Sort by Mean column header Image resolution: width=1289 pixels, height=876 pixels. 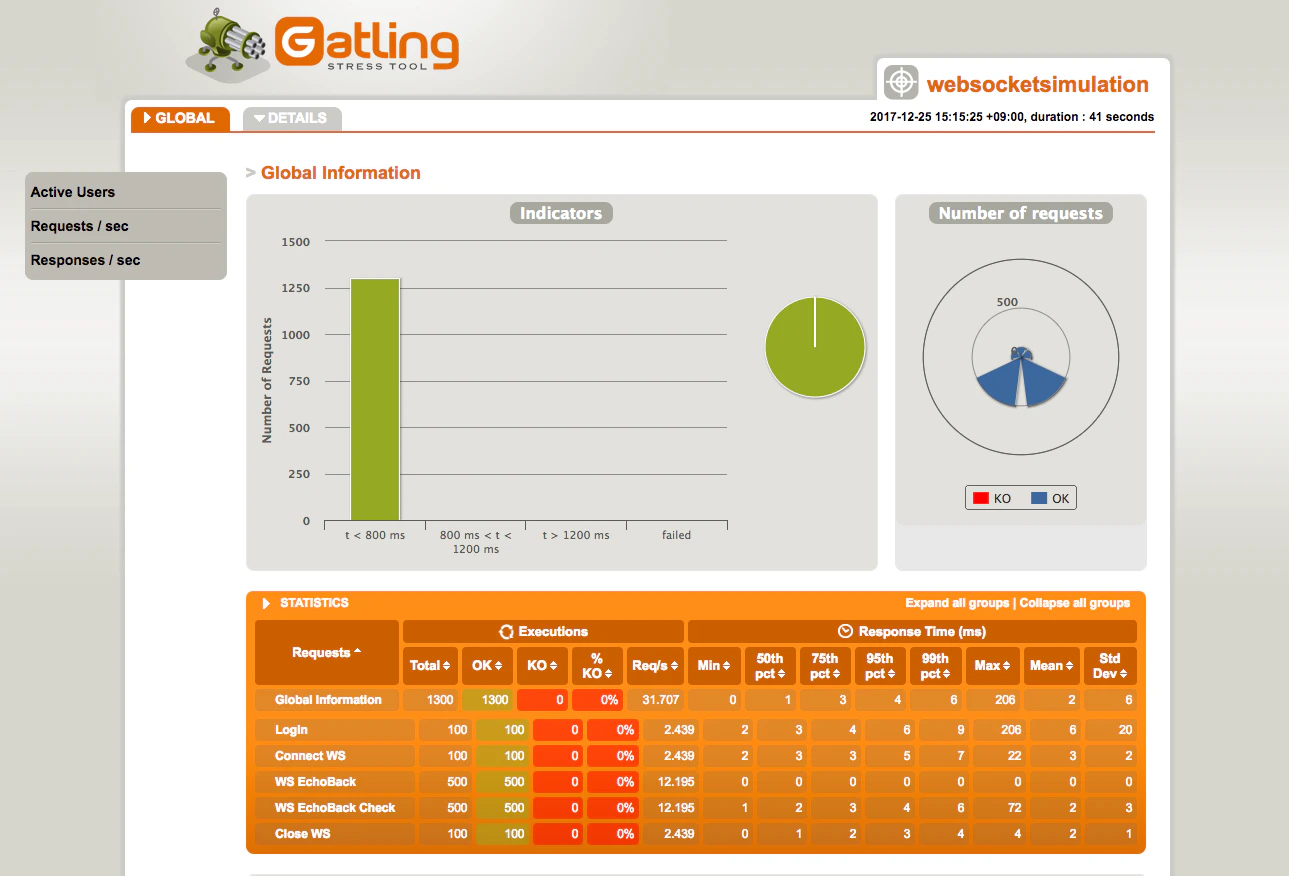tap(1052, 666)
